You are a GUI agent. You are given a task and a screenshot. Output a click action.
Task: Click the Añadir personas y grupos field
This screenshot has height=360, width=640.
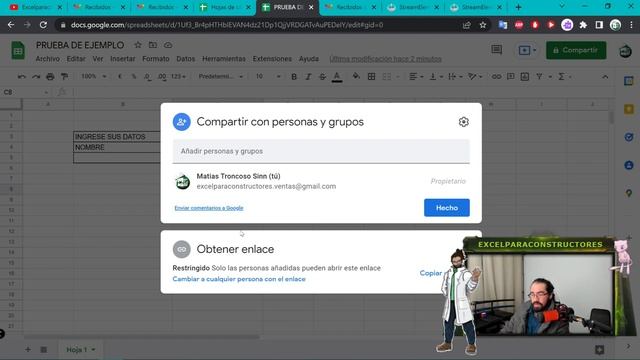tap(321, 151)
